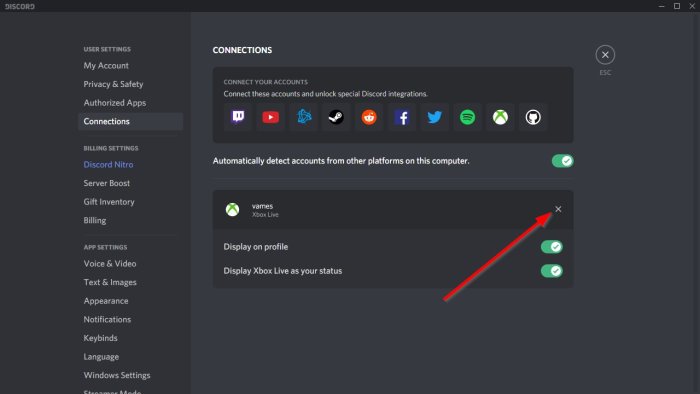Click the CONNECTIONS heading
700x394 pixels.
point(242,50)
